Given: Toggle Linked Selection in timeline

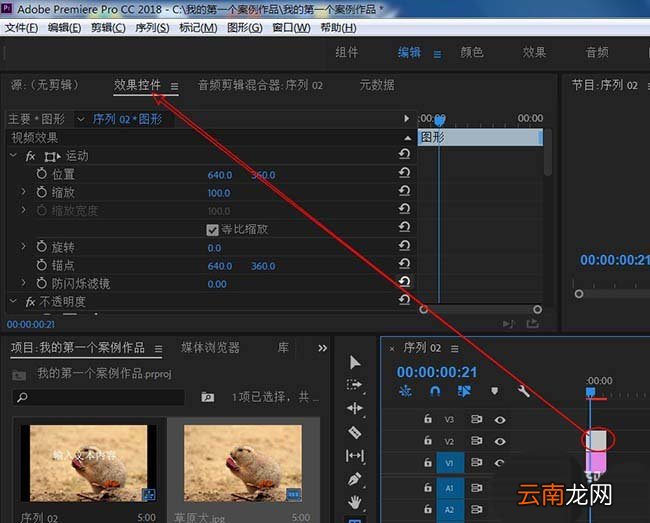Looking at the screenshot, I should click(464, 391).
